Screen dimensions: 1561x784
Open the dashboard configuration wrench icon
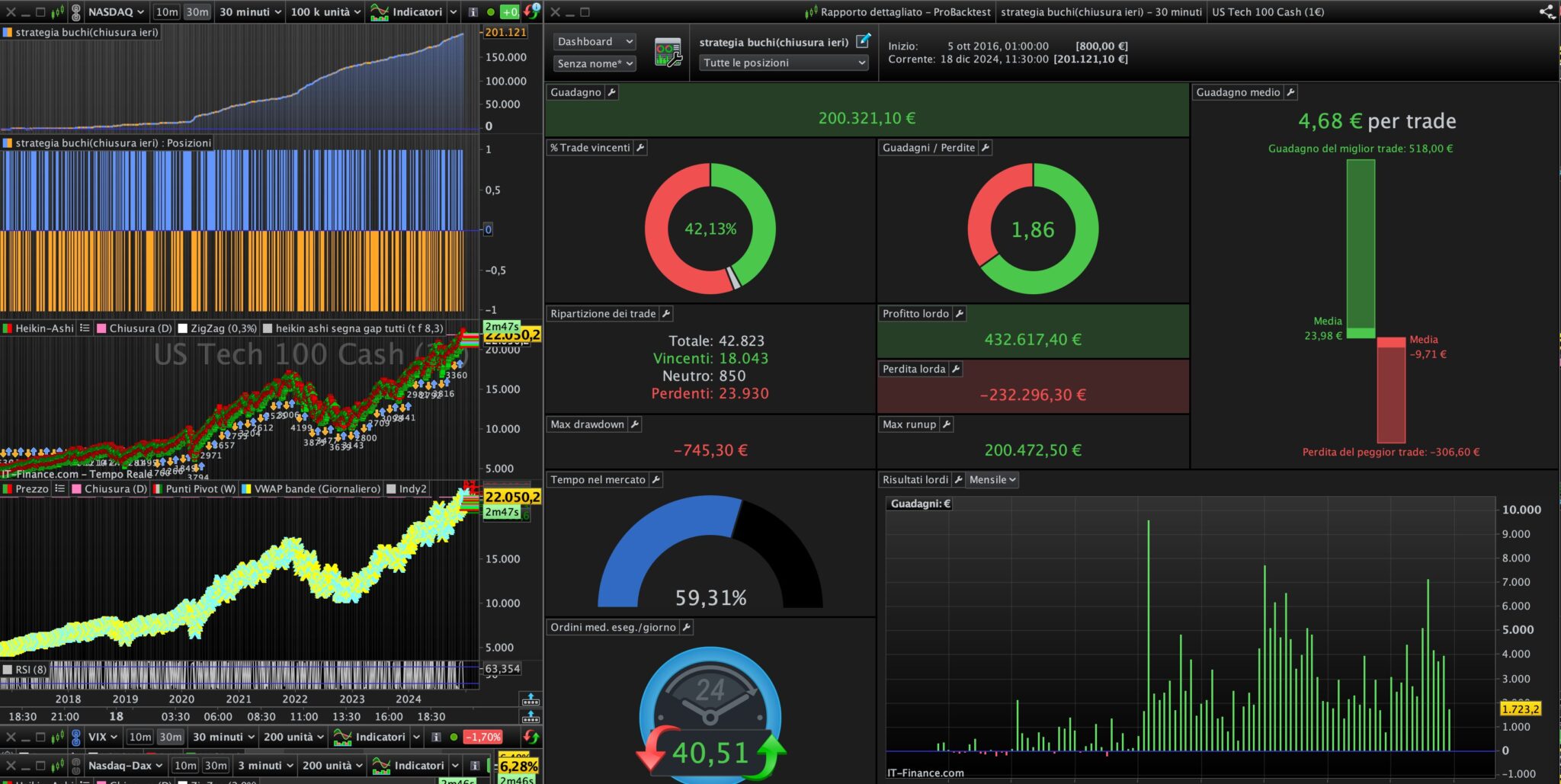click(668, 53)
